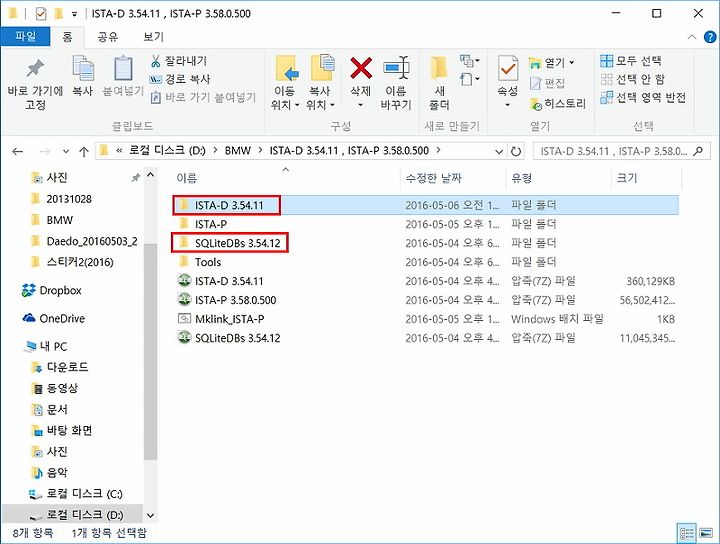Screen dimensions: 720x544
Task: Open file History (히스토리)
Action: tap(558, 104)
